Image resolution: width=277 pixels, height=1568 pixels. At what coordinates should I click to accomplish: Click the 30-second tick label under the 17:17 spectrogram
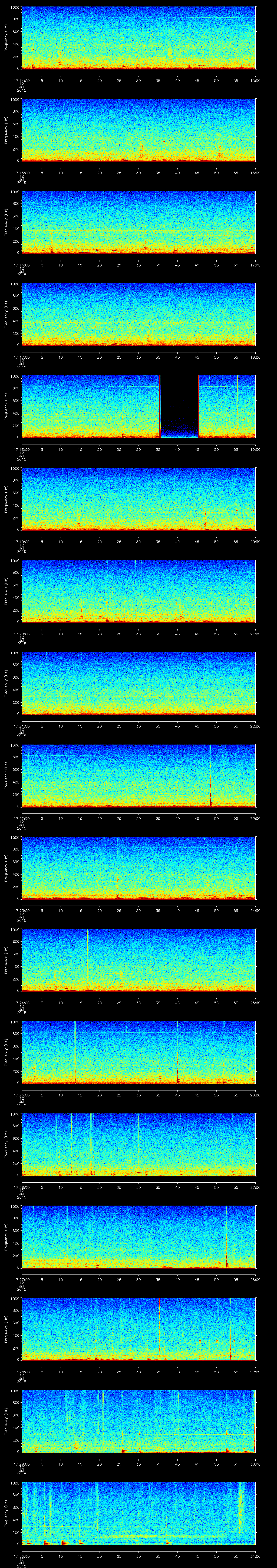(x=139, y=357)
